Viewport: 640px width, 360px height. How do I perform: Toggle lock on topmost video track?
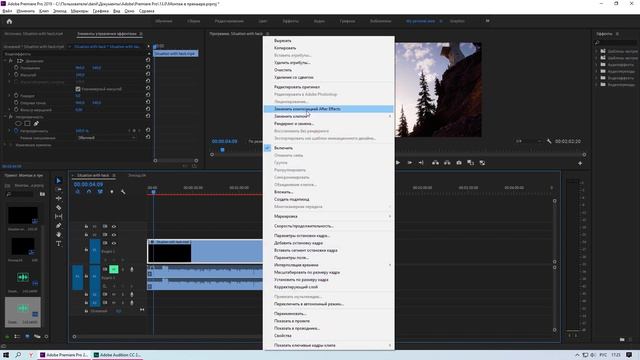[86, 226]
